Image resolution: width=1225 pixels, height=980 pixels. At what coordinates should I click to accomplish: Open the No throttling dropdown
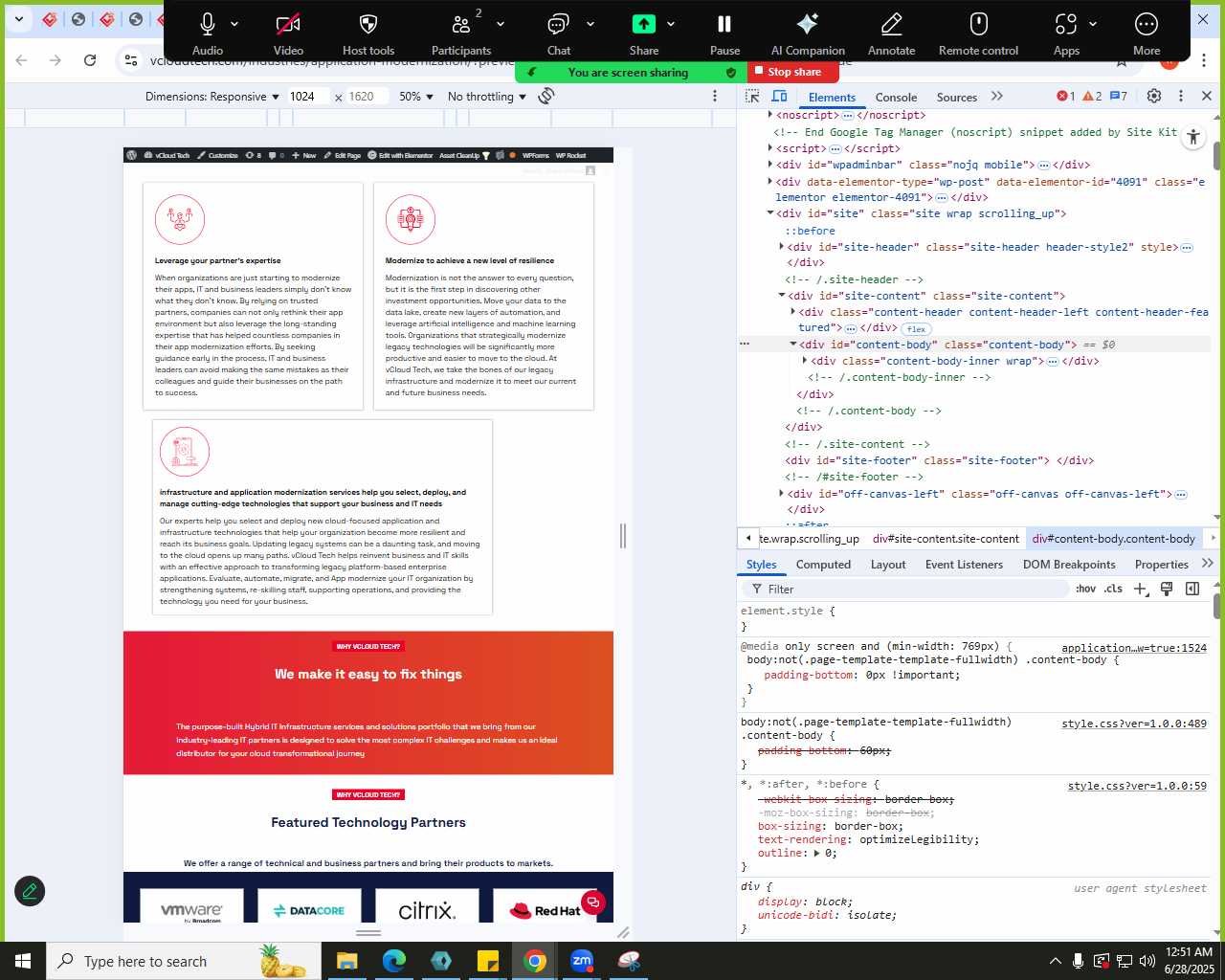click(487, 97)
